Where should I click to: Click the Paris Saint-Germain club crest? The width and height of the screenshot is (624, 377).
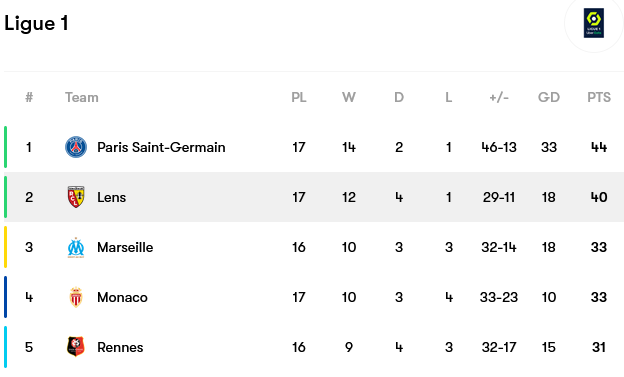pos(76,147)
